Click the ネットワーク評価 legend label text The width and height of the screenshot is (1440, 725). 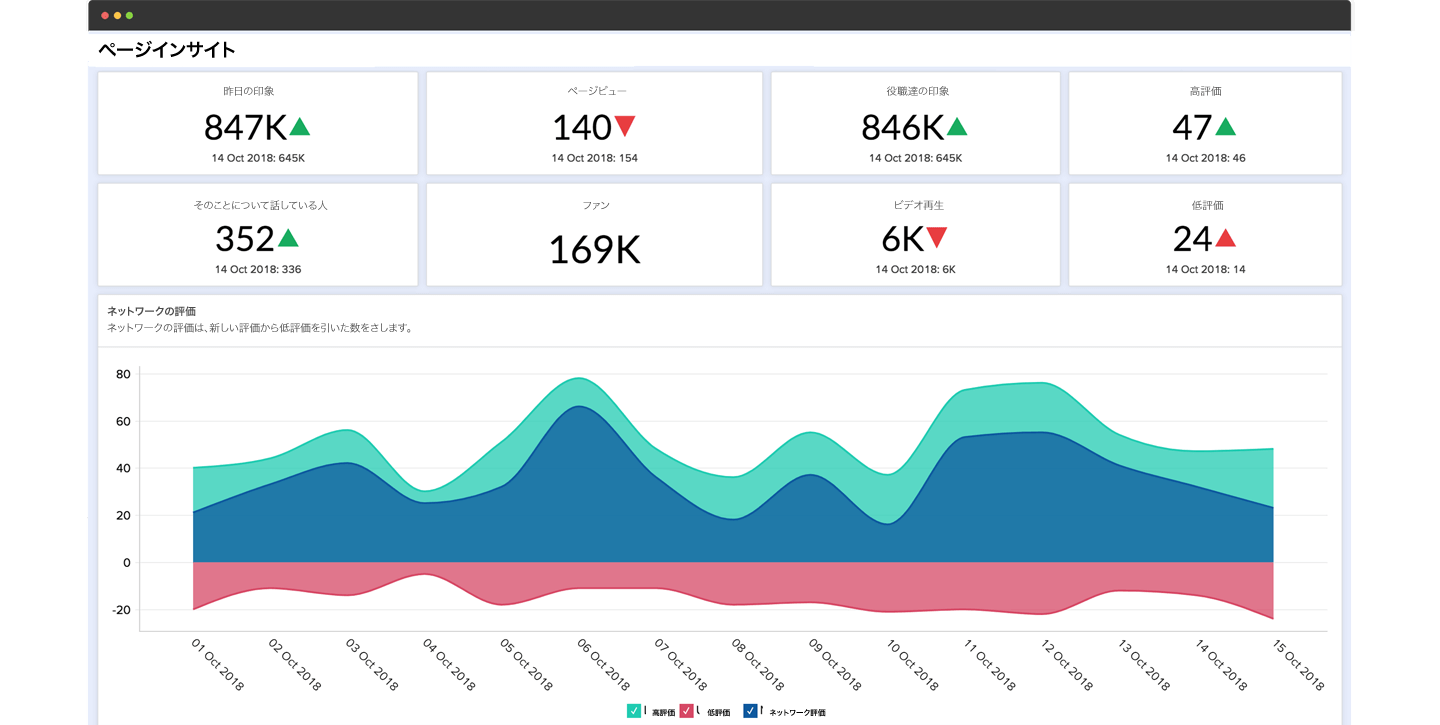click(797, 713)
